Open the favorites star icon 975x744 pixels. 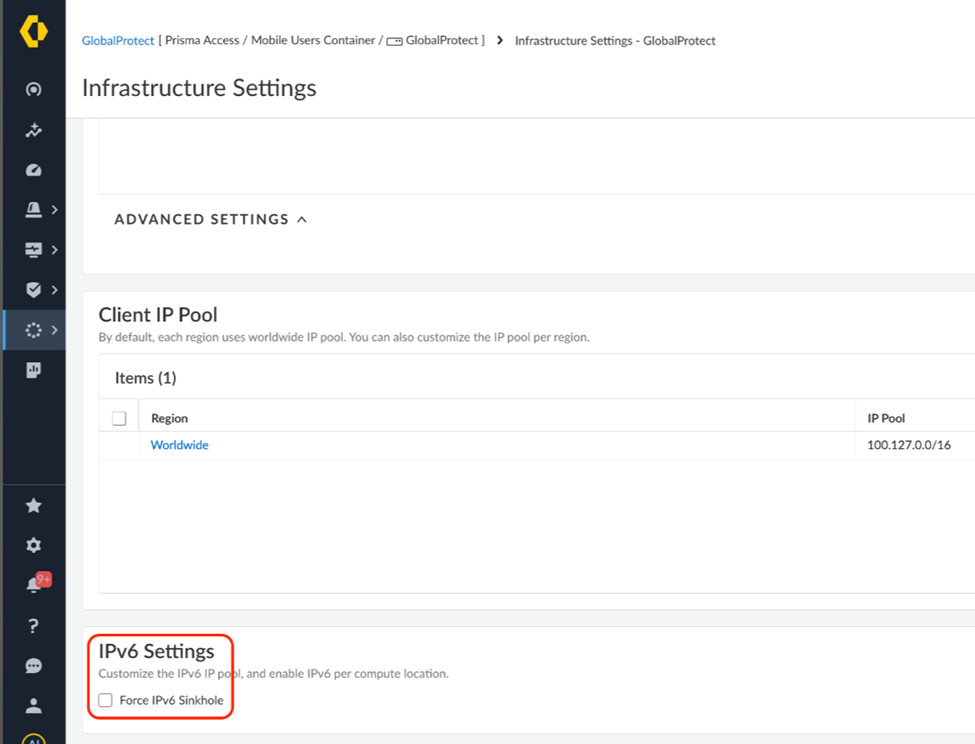(33, 506)
